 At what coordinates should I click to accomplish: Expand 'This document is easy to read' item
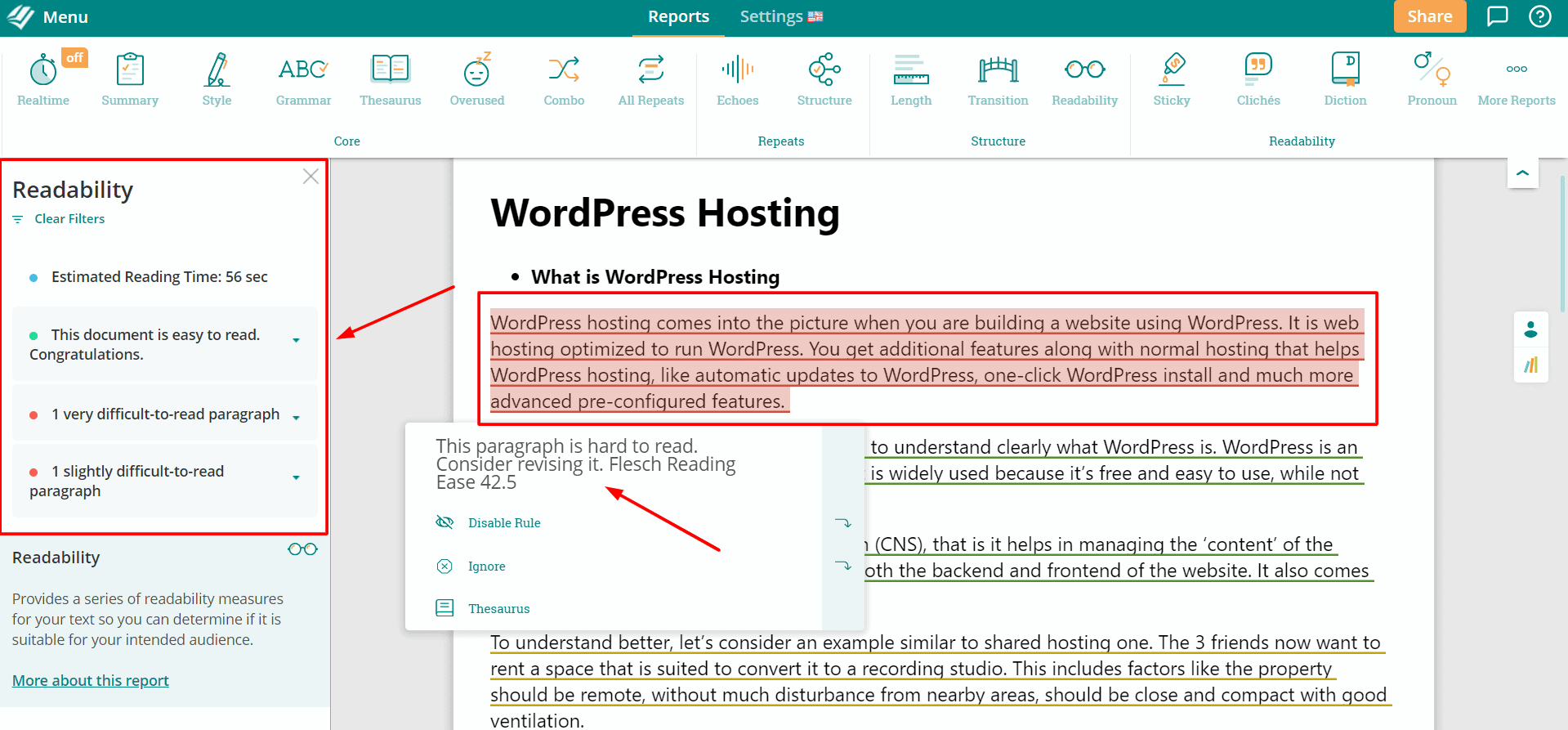click(x=296, y=340)
